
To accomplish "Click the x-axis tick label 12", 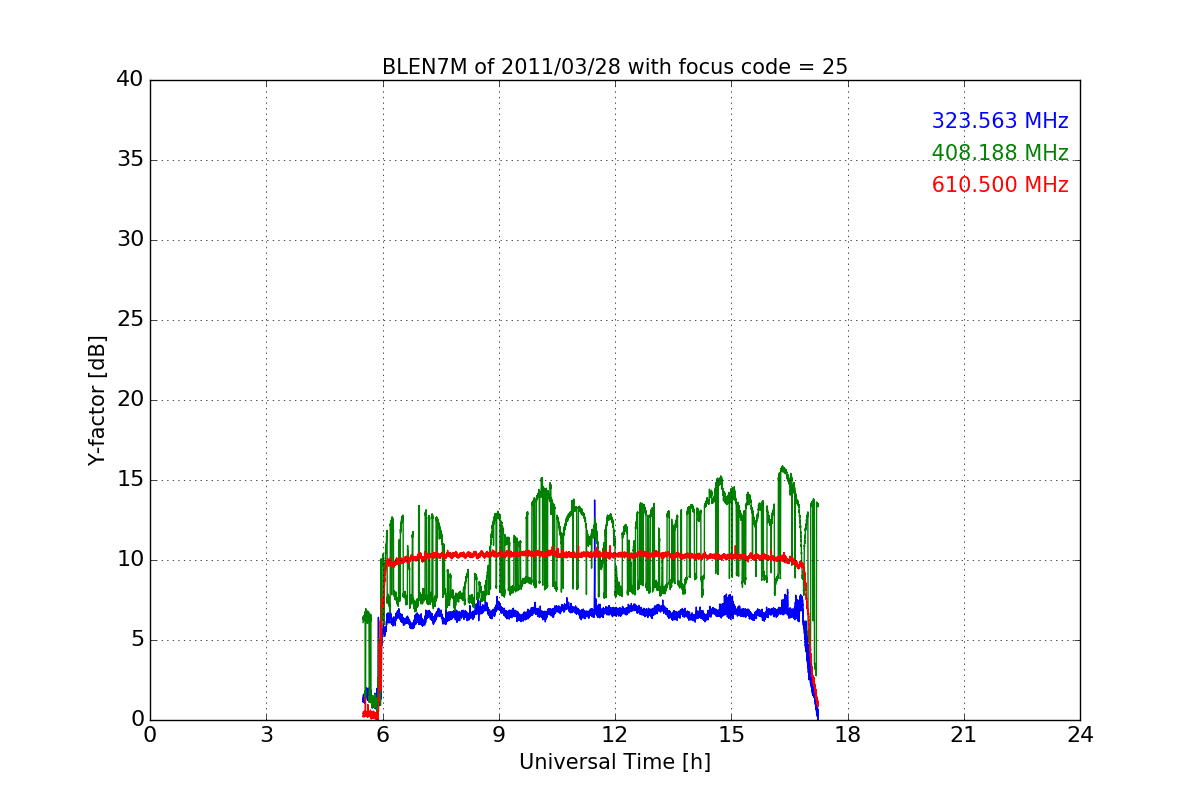I will [615, 734].
